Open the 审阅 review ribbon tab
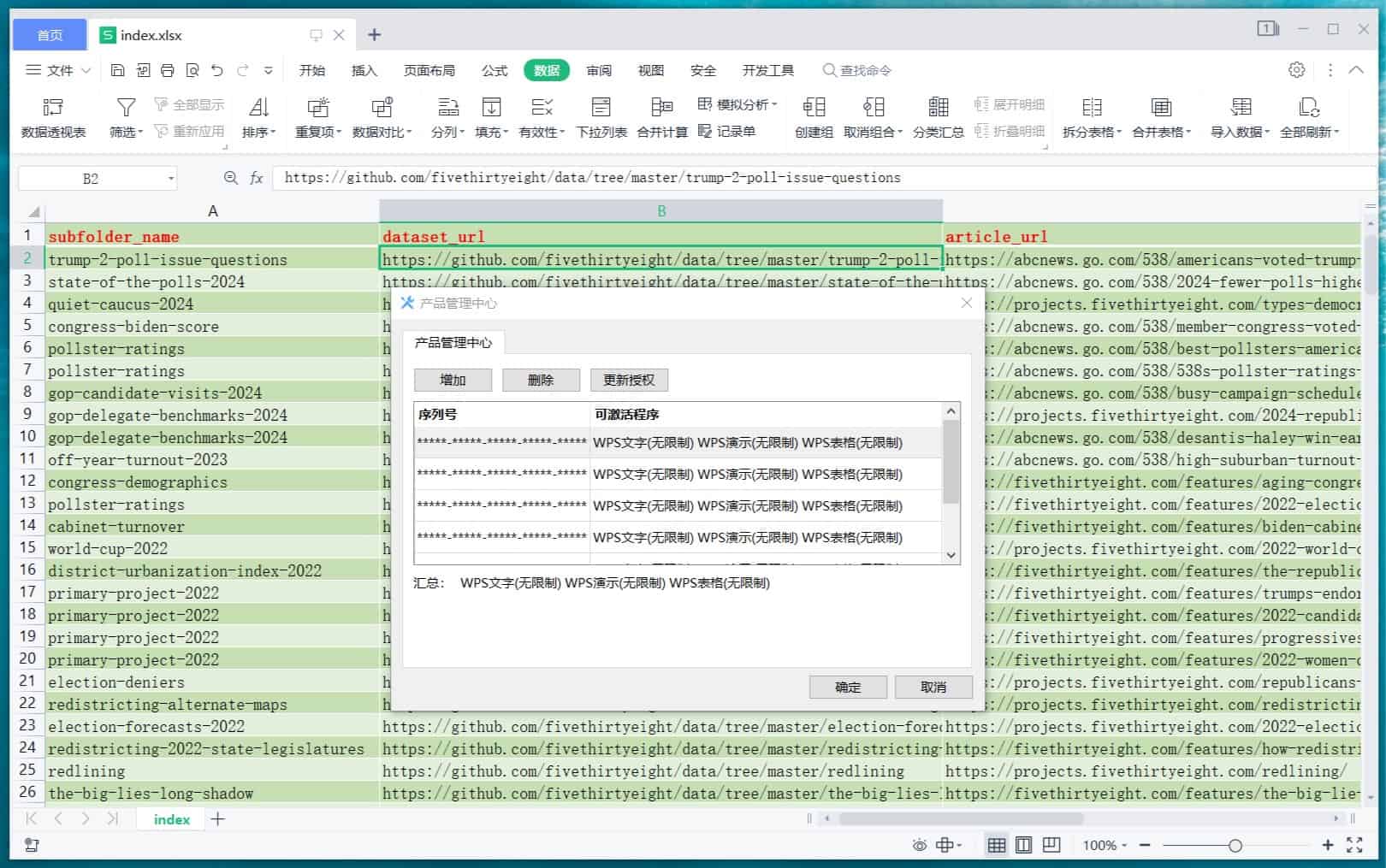1386x868 pixels. (599, 70)
